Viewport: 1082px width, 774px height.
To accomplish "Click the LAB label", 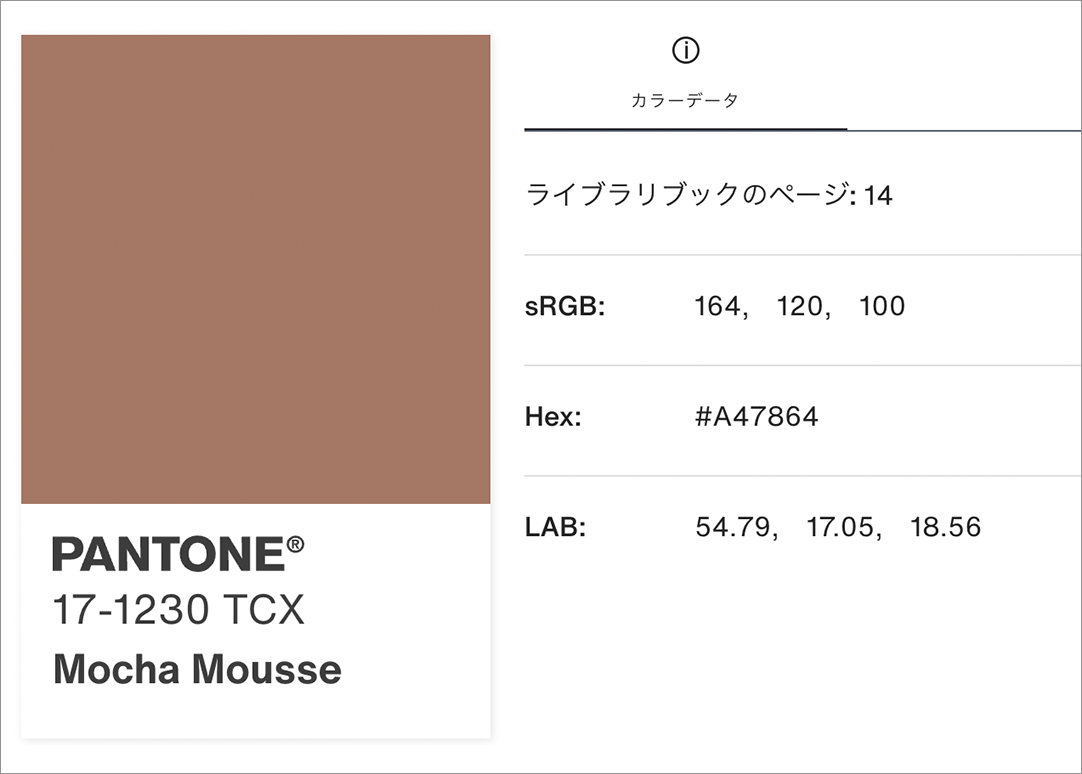I will click(555, 527).
